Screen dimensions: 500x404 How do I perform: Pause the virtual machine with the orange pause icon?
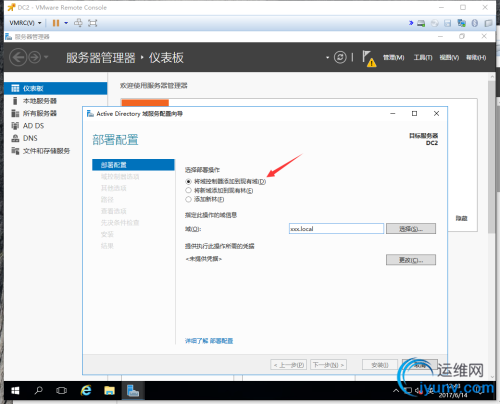click(56, 23)
